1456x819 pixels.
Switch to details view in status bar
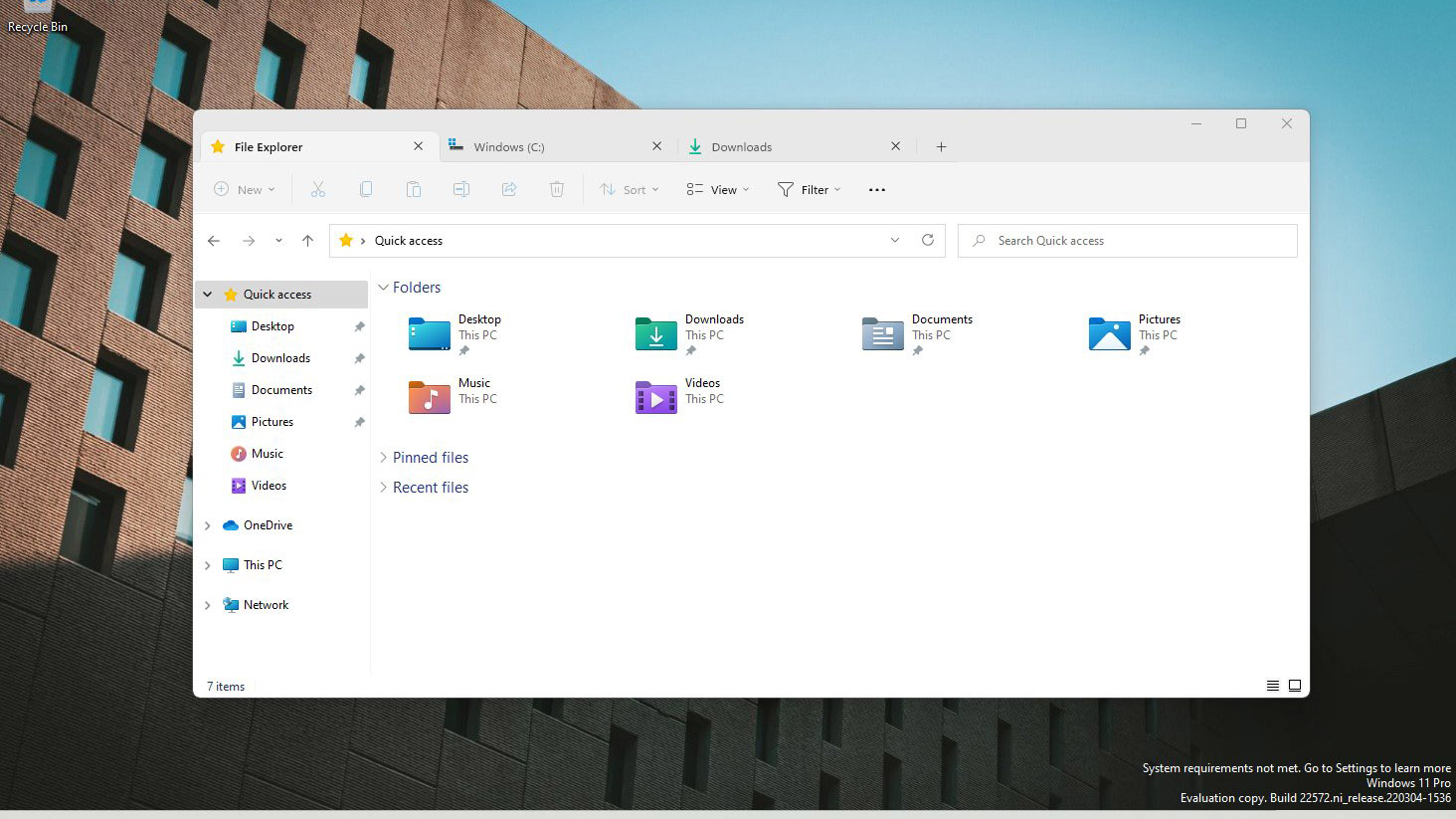[1273, 686]
